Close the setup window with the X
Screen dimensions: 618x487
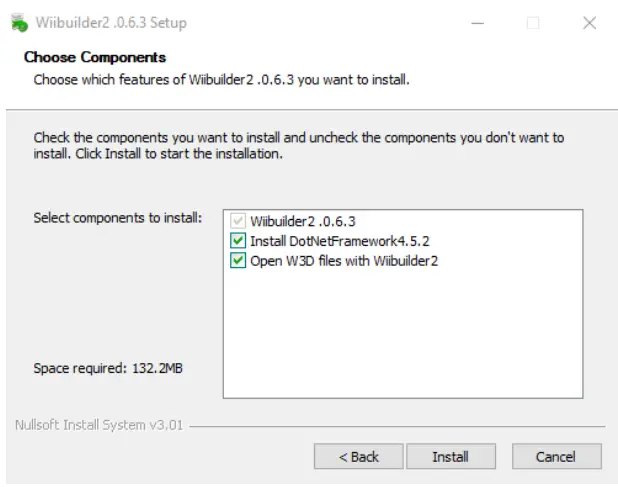(589, 22)
